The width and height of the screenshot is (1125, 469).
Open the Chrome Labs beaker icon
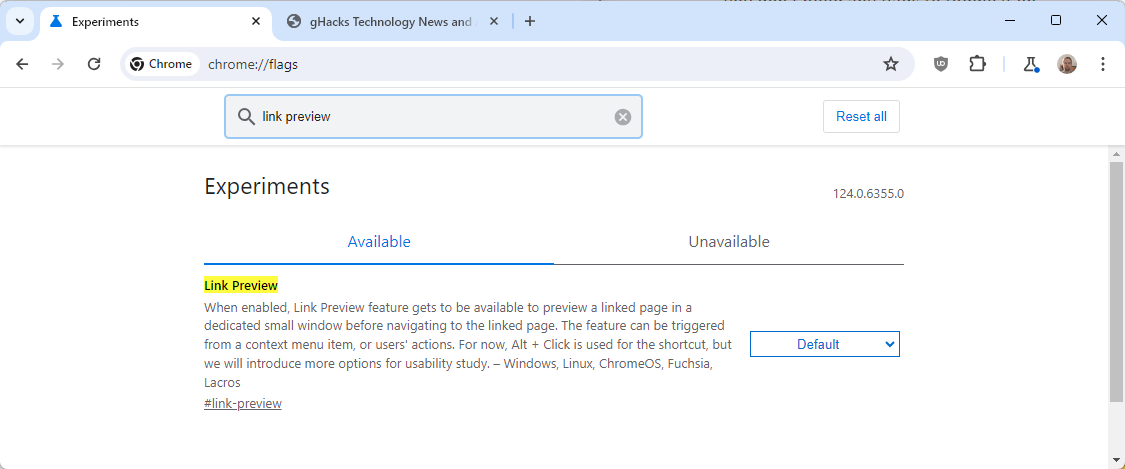[1030, 64]
